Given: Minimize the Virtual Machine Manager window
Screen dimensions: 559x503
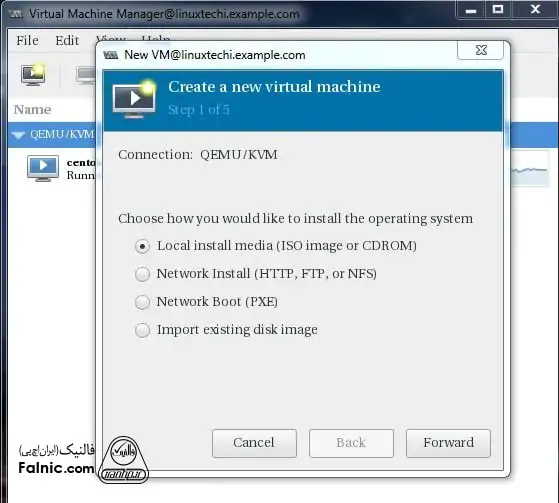Looking at the screenshot, I should pos(471,10).
